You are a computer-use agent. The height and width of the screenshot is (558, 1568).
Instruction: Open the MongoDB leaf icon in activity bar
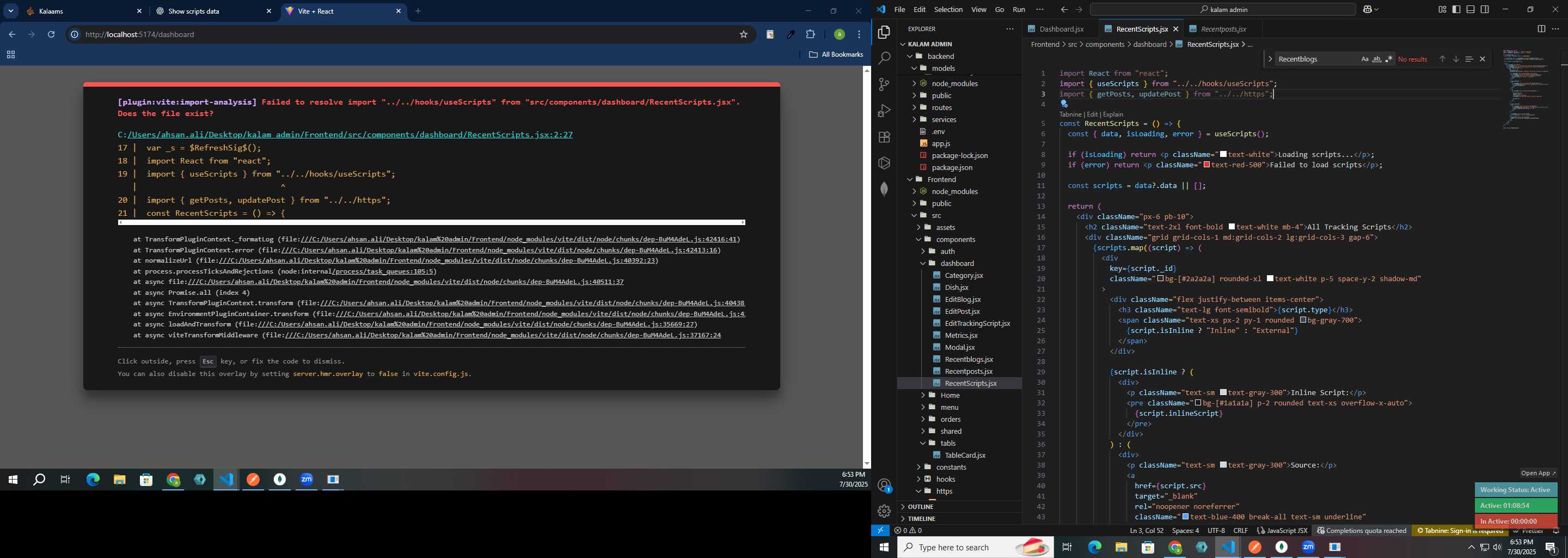[884, 190]
